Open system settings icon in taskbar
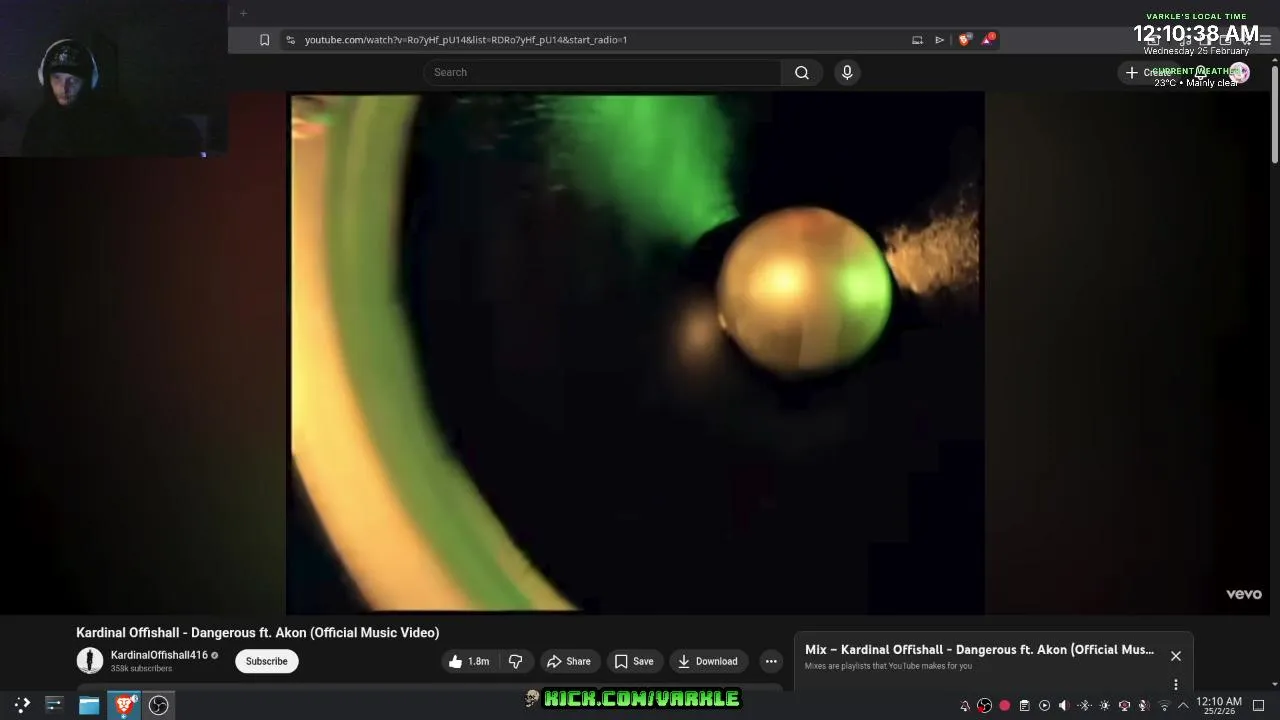This screenshot has height=720, width=1280. tap(54, 705)
